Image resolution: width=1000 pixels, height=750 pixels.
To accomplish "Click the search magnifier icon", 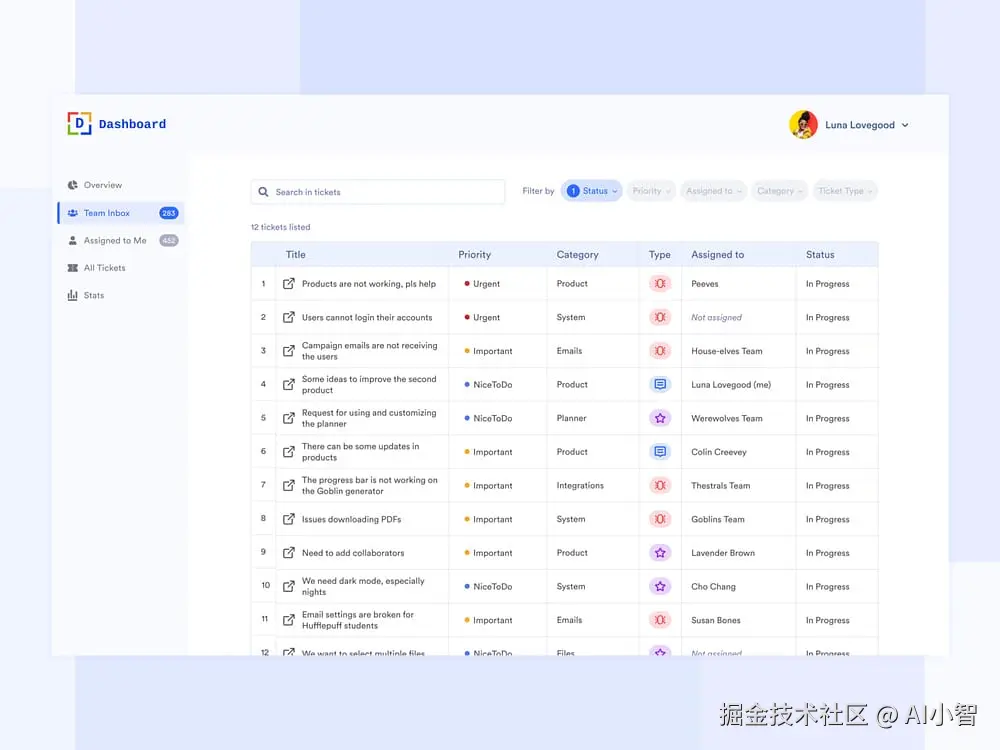I will pos(263,192).
